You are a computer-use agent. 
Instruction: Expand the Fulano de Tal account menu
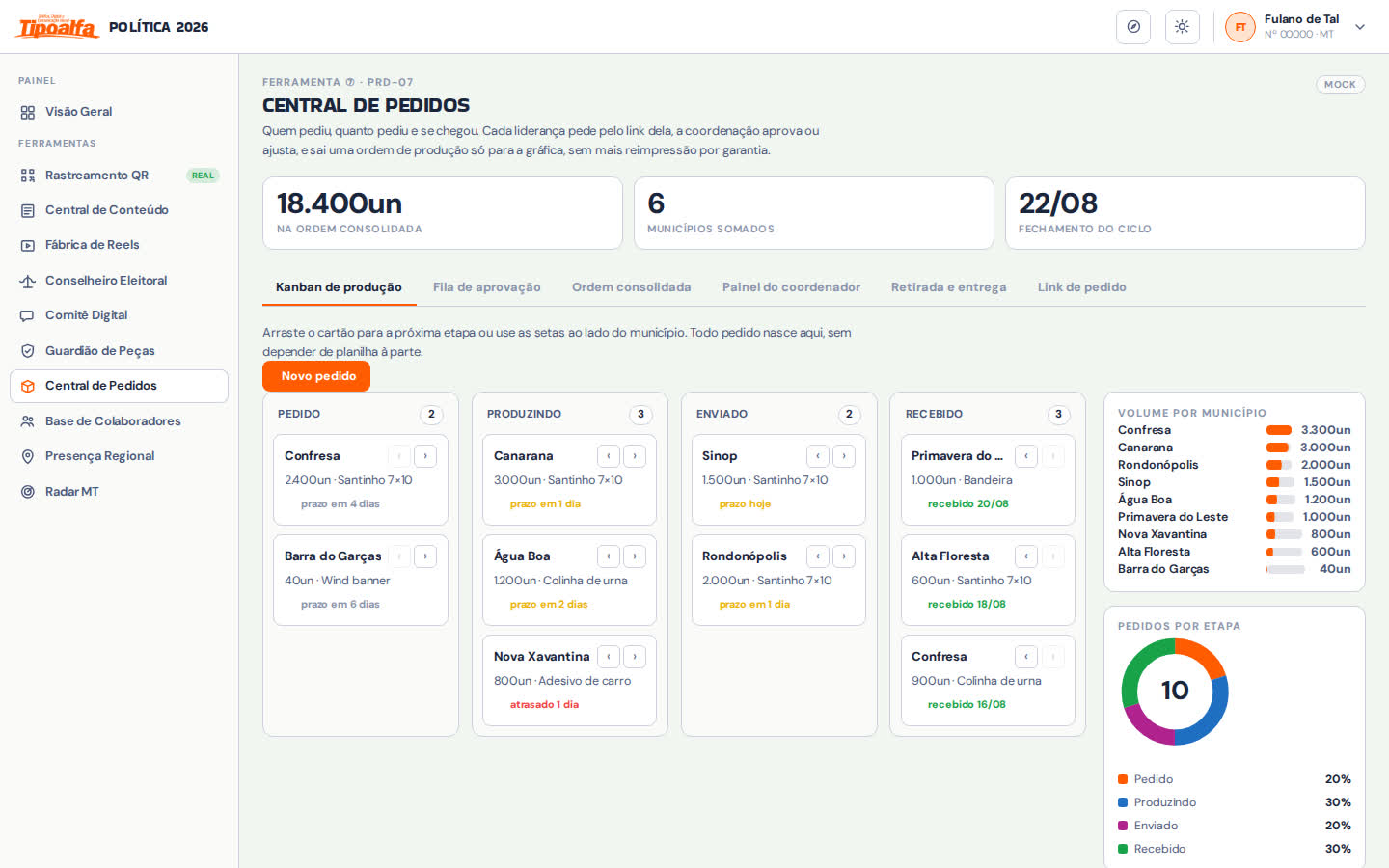pyautogui.click(x=1360, y=27)
